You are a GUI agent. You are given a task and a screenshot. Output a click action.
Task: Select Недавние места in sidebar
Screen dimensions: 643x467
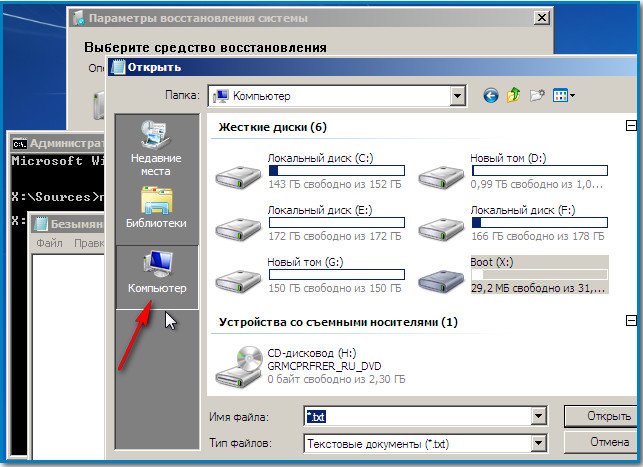[x=155, y=148]
